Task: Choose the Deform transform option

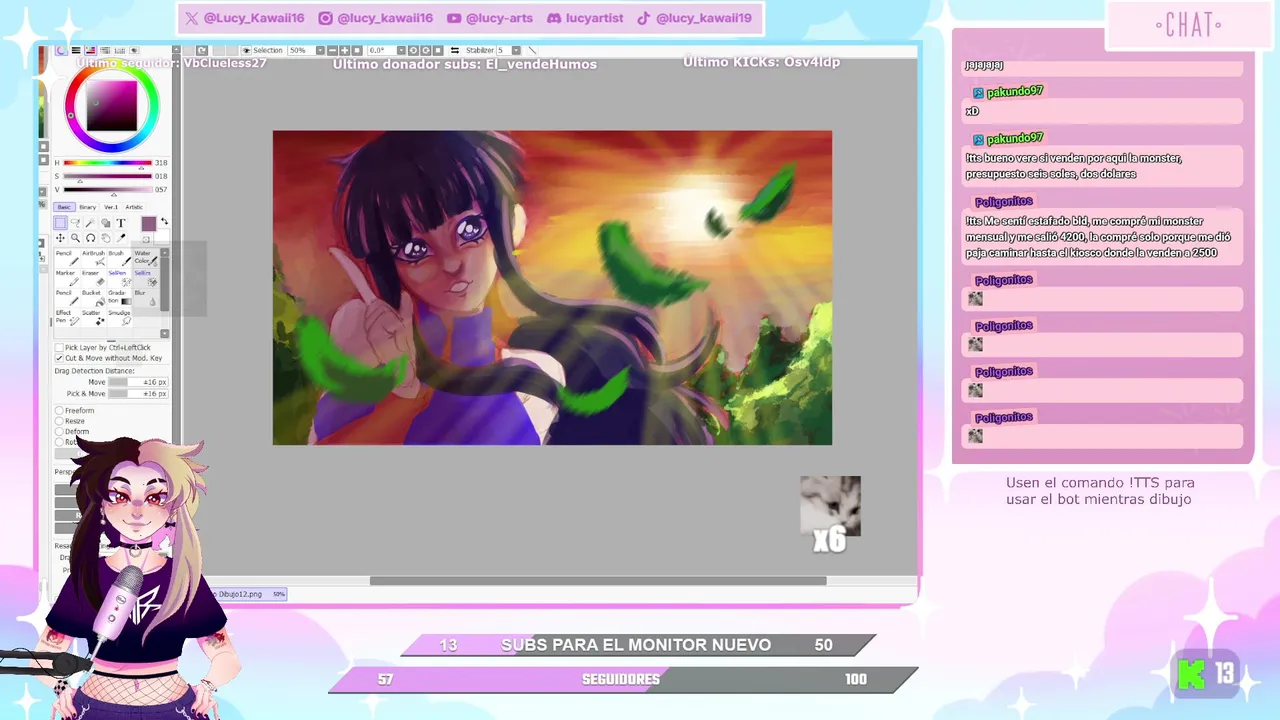Action: point(59,432)
